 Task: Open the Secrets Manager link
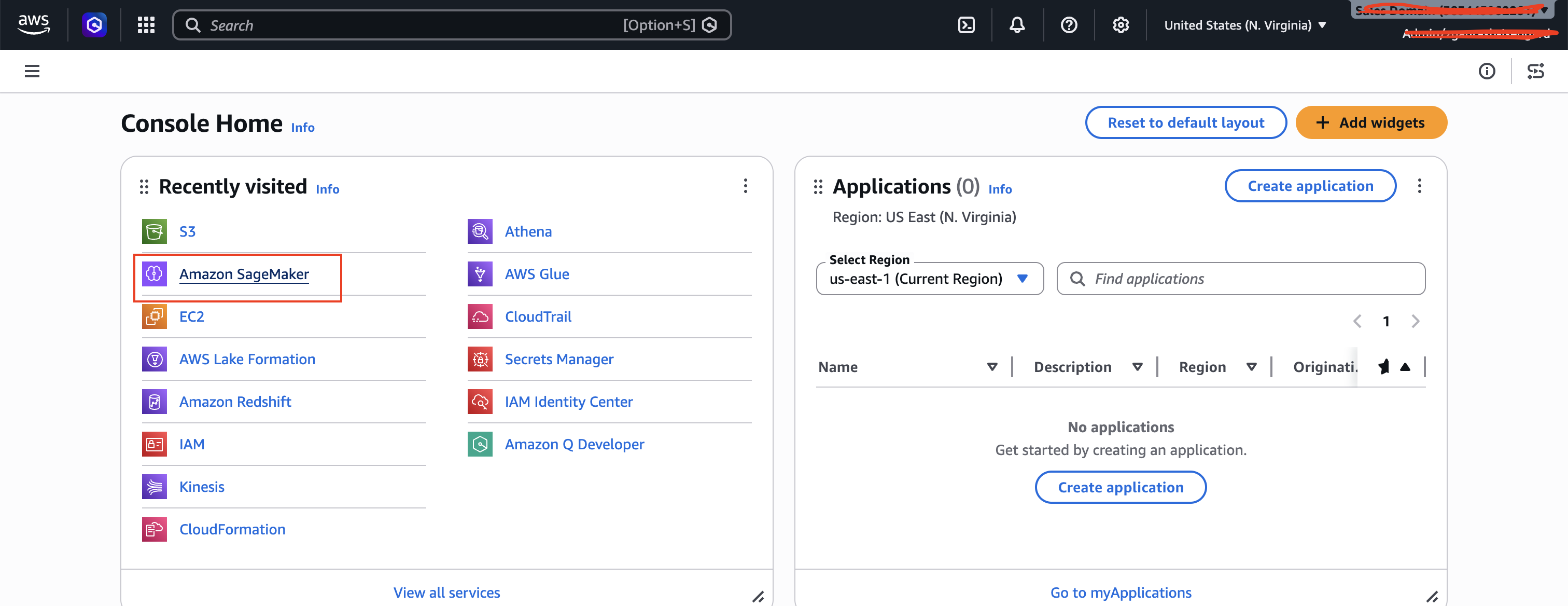(559, 360)
